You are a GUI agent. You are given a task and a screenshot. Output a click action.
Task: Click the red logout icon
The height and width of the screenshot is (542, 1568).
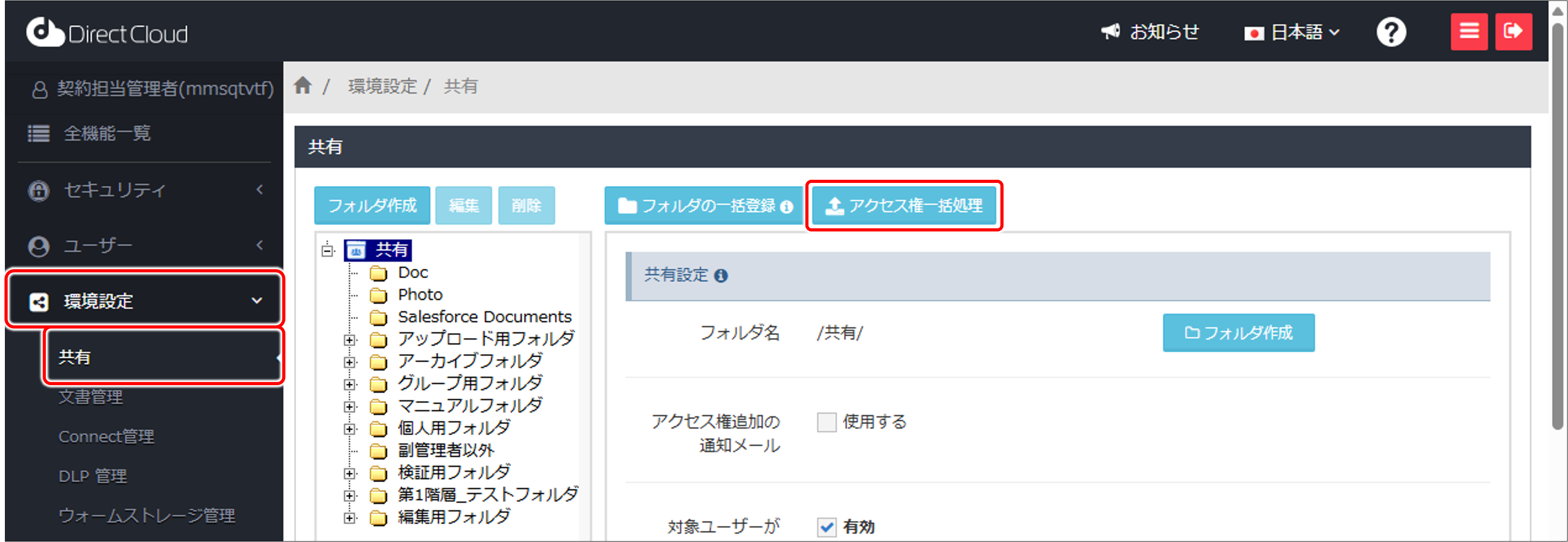tap(1513, 31)
